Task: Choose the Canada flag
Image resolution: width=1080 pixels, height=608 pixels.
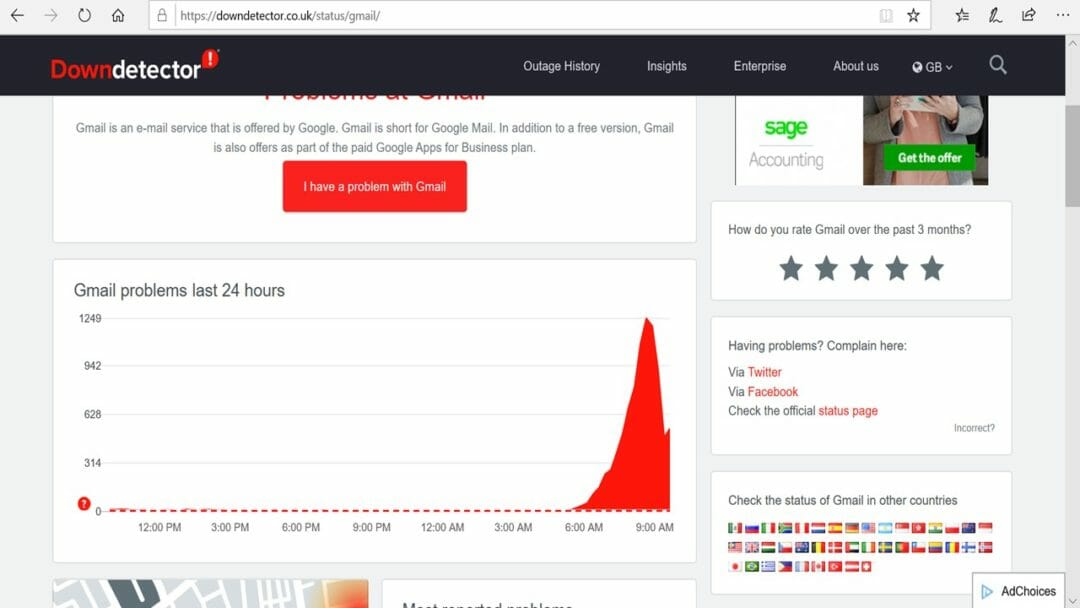Action: pos(818,567)
